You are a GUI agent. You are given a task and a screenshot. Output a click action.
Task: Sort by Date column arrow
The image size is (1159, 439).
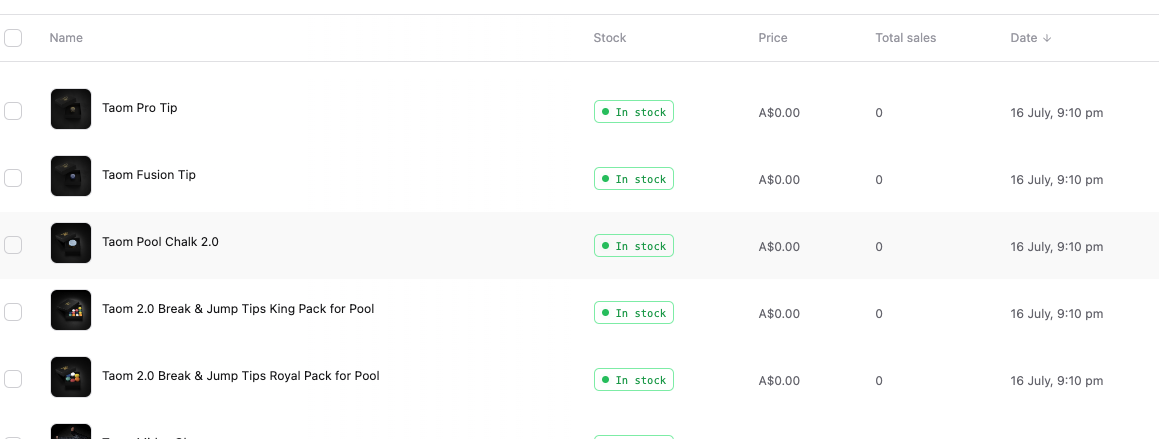point(1047,38)
